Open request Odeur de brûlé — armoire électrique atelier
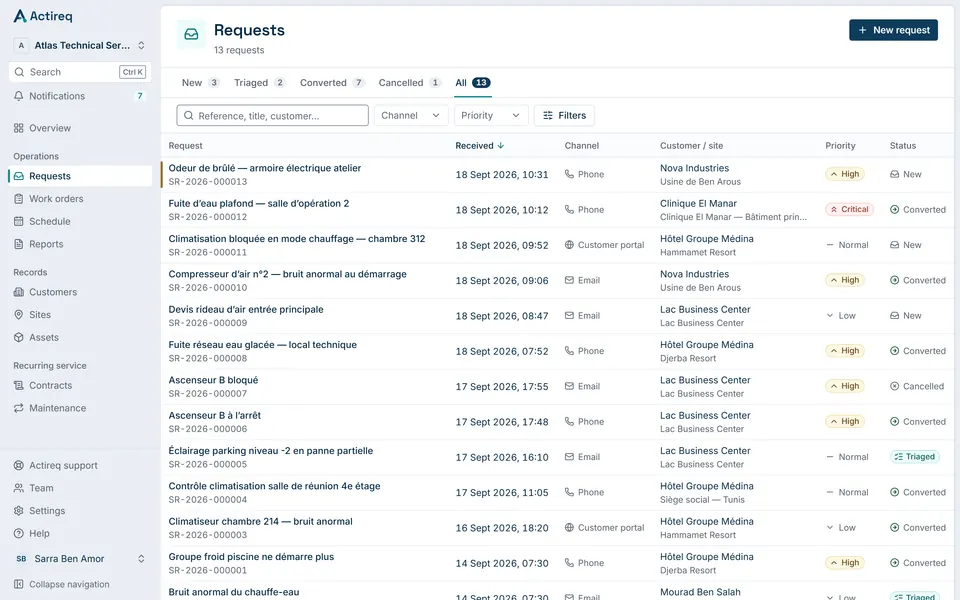 pos(264,168)
